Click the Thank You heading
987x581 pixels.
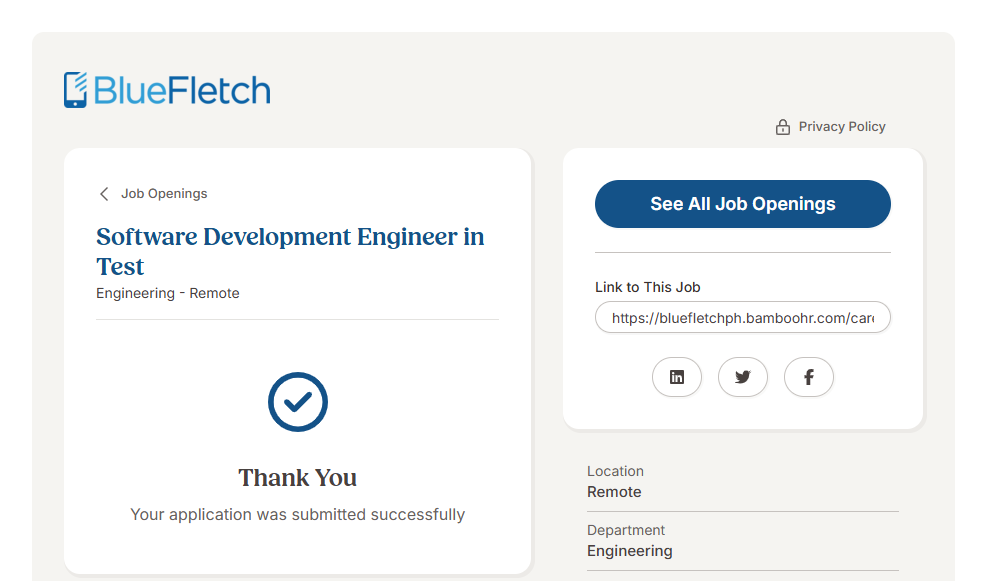(297, 478)
